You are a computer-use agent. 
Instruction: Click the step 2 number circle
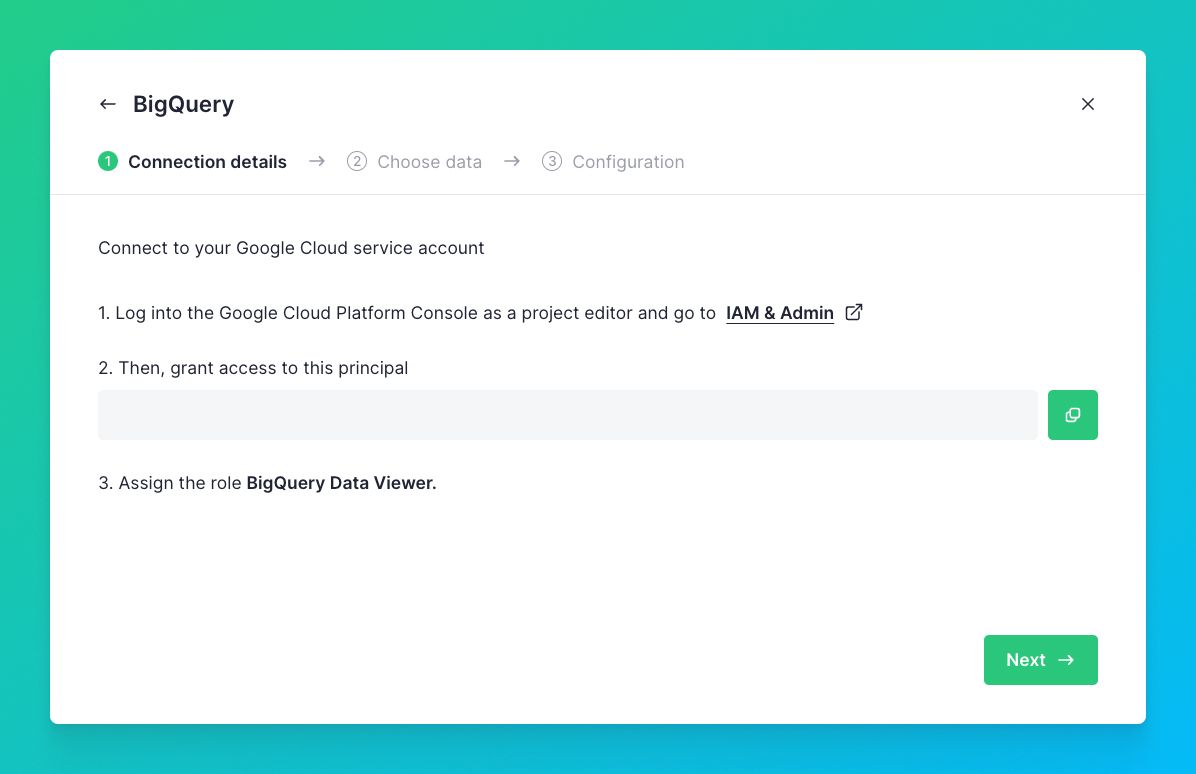click(x=357, y=162)
